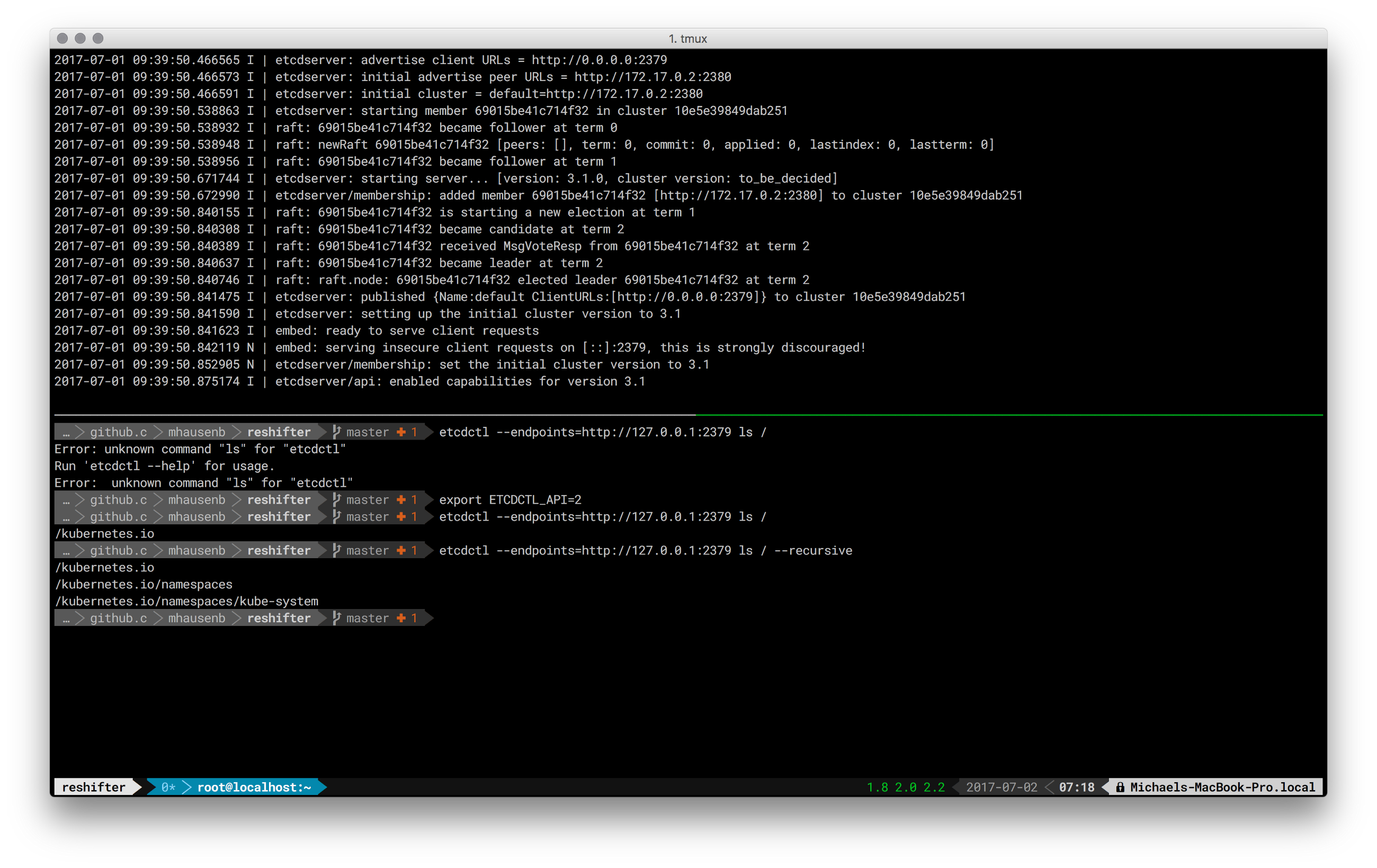The image size is (1377, 868).
Task: Click the window title '1. tmux'
Action: point(688,38)
